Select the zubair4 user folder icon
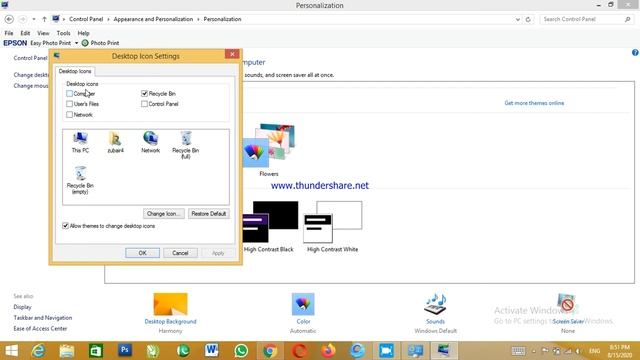Viewport: 640px width, 360px height. (116, 142)
